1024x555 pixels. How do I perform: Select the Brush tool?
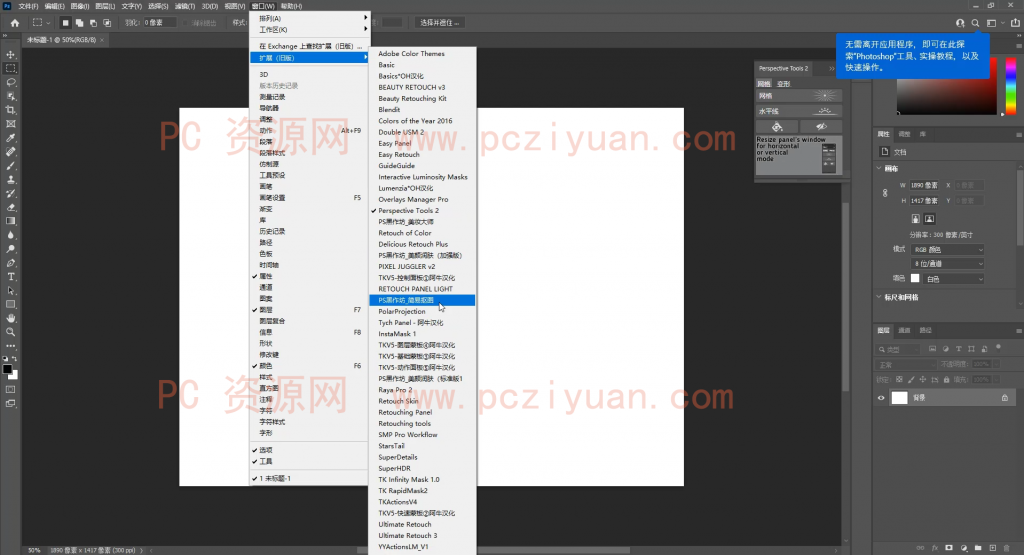11,166
